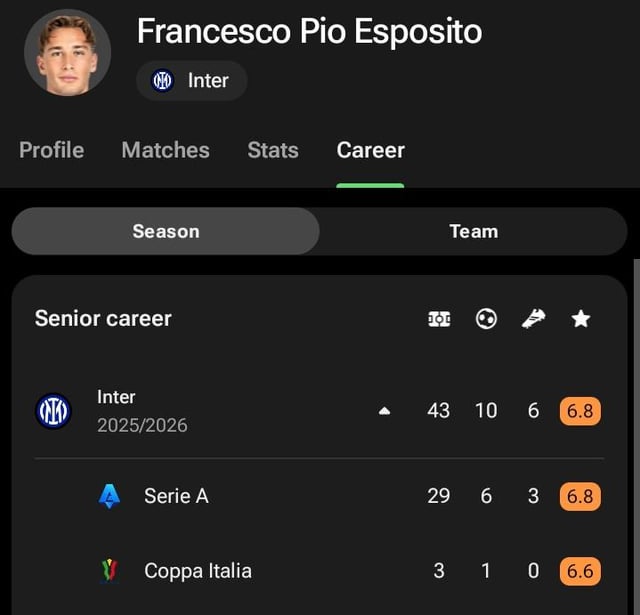Click the goals football column icon

[x=486, y=319]
